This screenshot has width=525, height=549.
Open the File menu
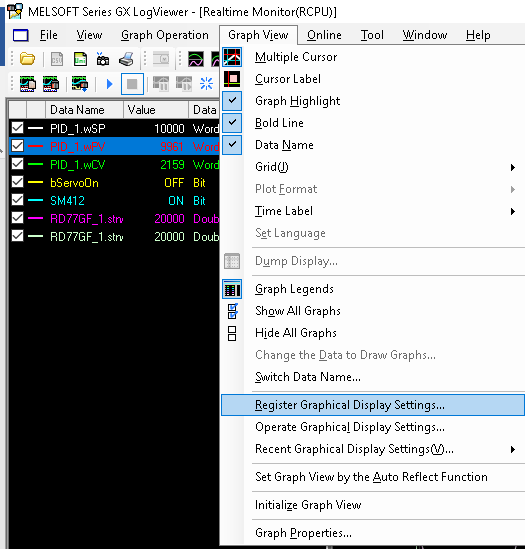(48, 35)
